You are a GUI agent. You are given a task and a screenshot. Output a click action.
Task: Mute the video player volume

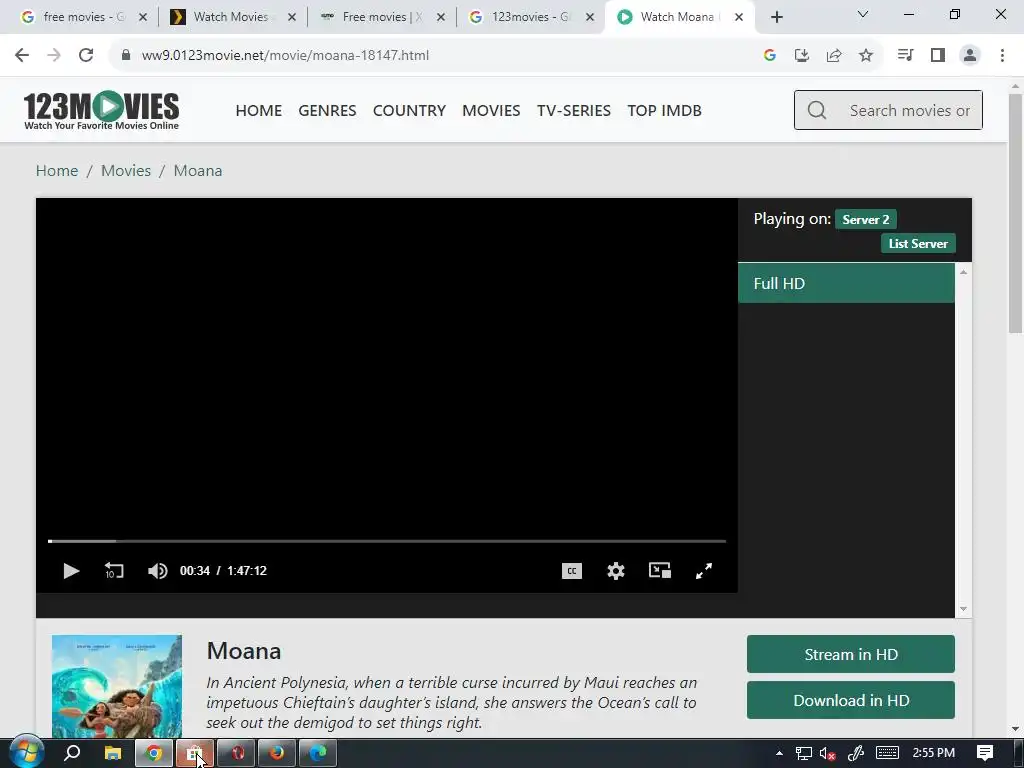pyautogui.click(x=157, y=571)
